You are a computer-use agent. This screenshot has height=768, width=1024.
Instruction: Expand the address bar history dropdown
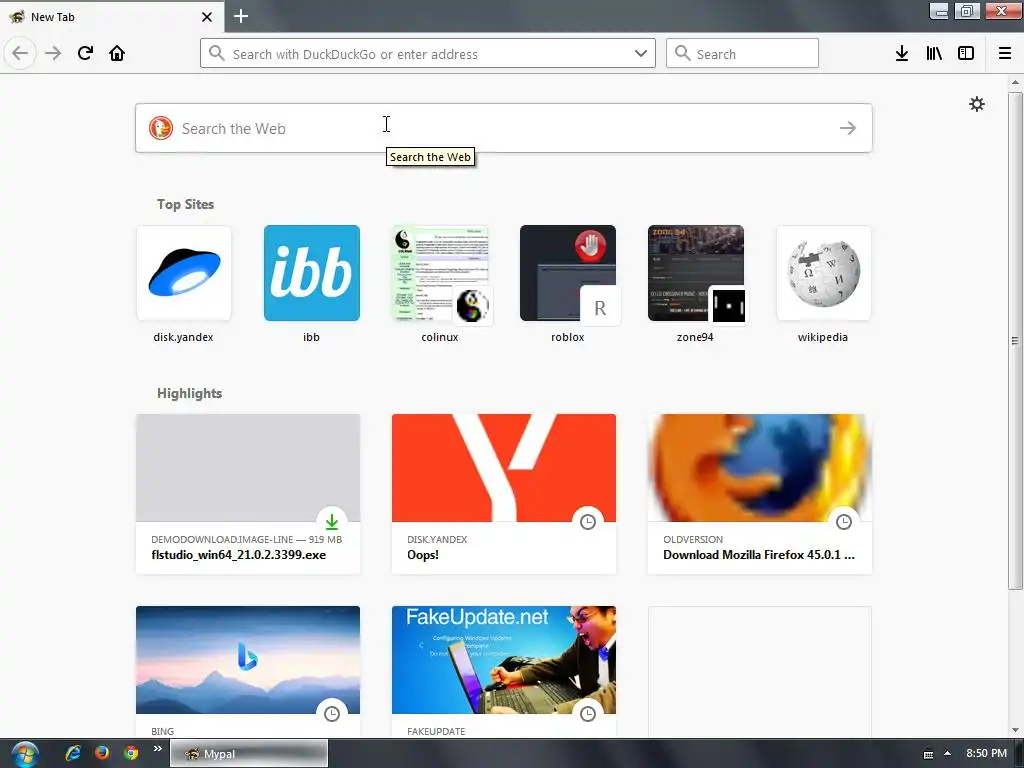click(x=641, y=53)
